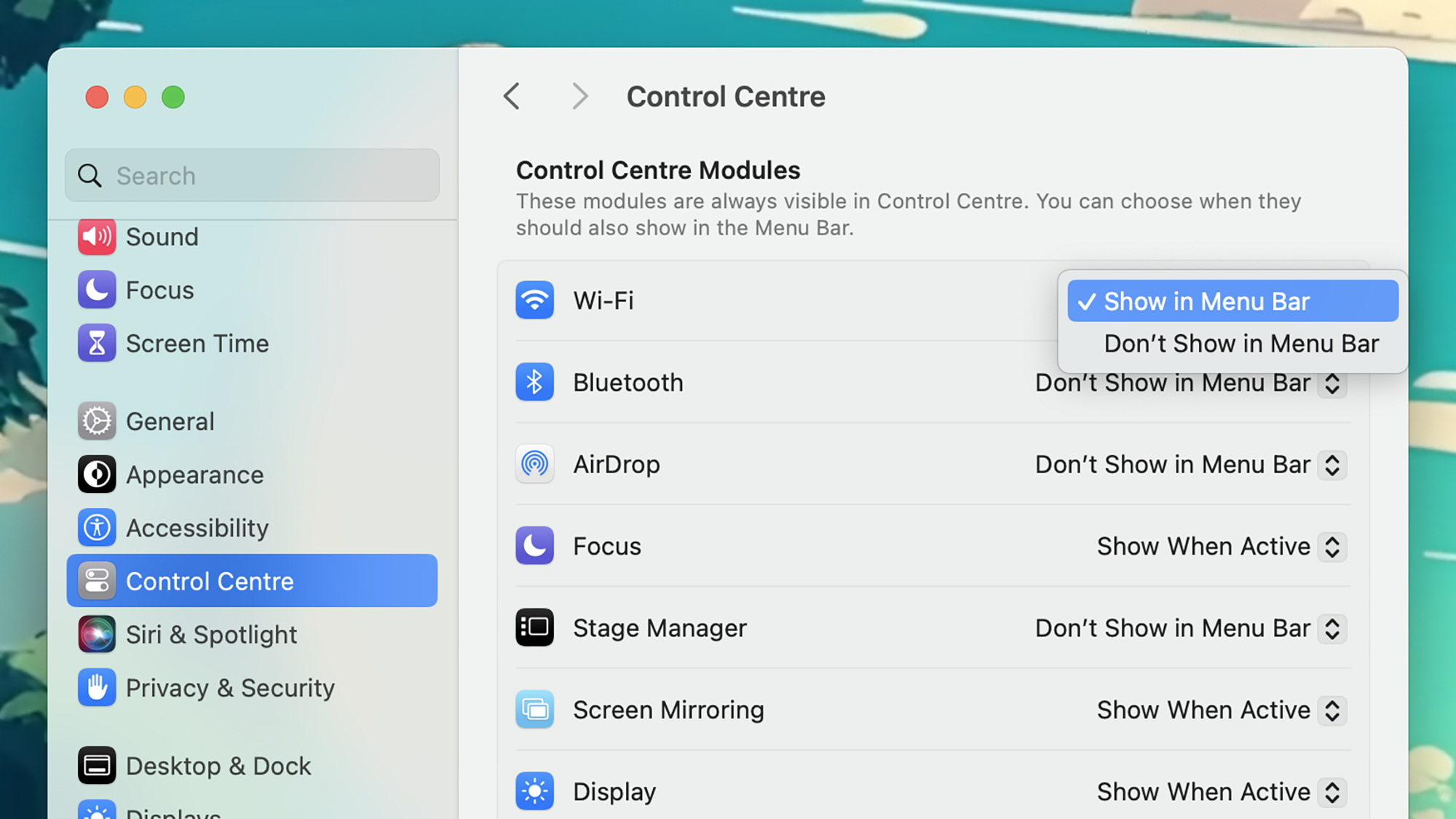Click the Stage Manager icon in list
This screenshot has height=819, width=1456.
[534, 627]
